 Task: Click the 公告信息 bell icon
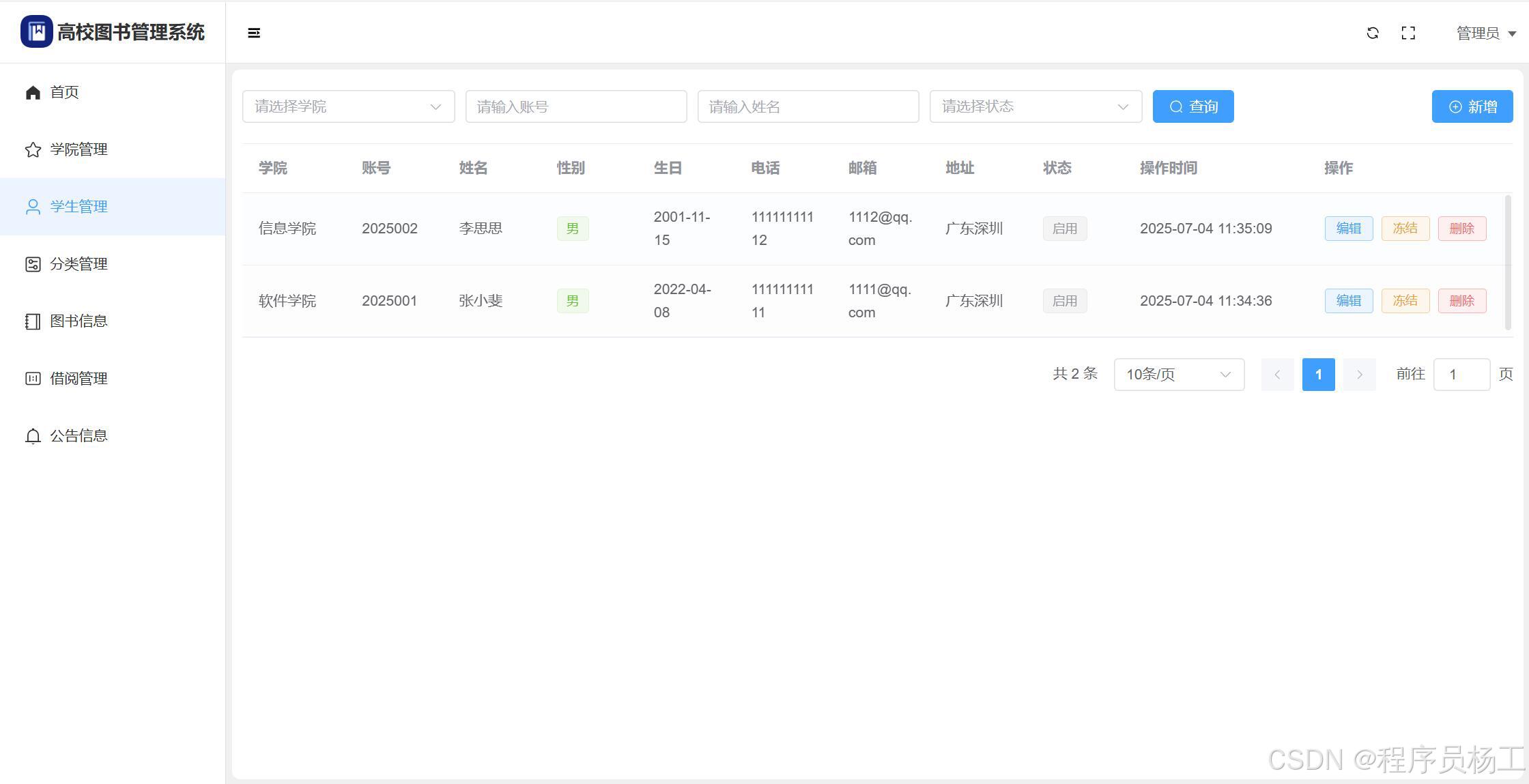[33, 436]
